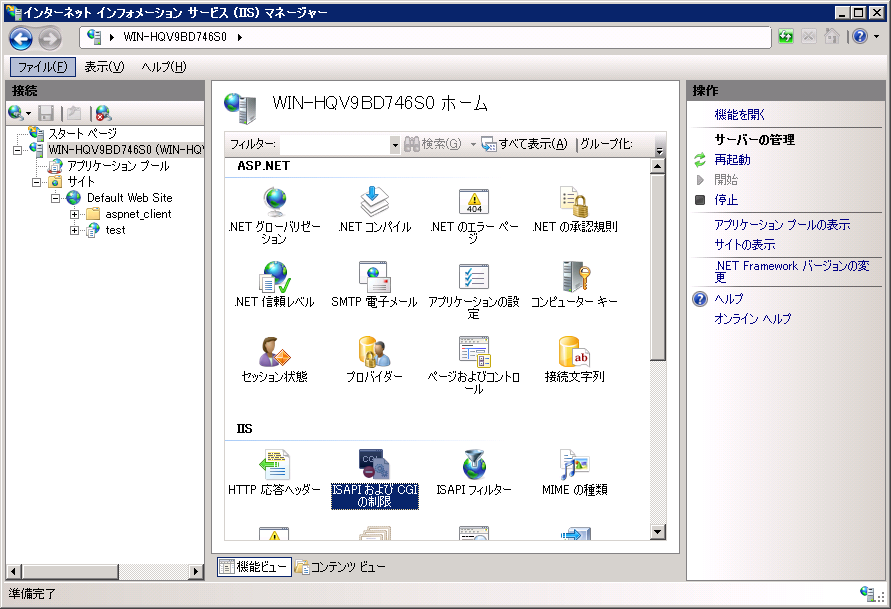Open SMTP 電子メール icon
Viewport: 891px width, 609px height.
pyautogui.click(x=374, y=277)
